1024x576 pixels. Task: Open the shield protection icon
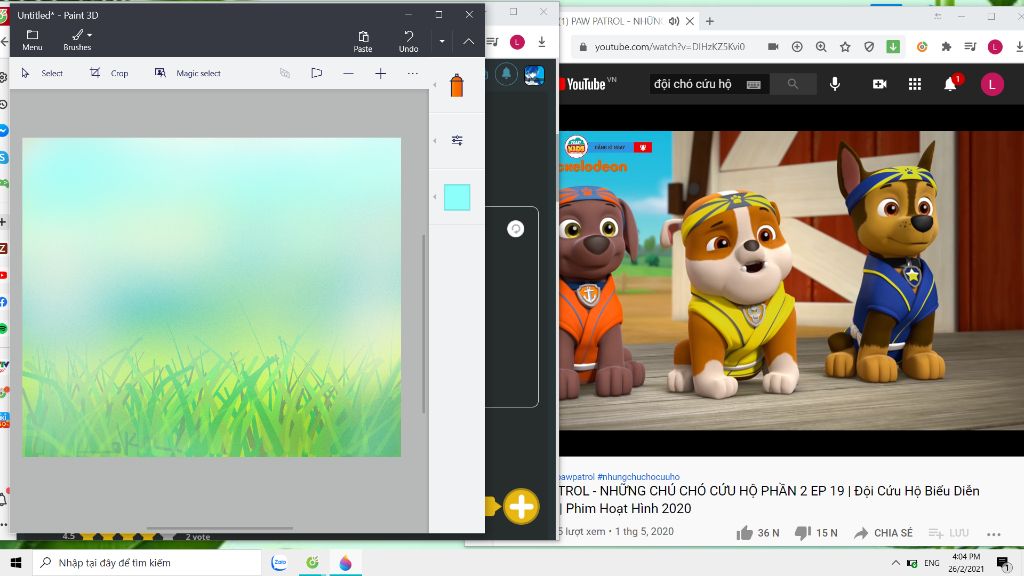(869, 46)
